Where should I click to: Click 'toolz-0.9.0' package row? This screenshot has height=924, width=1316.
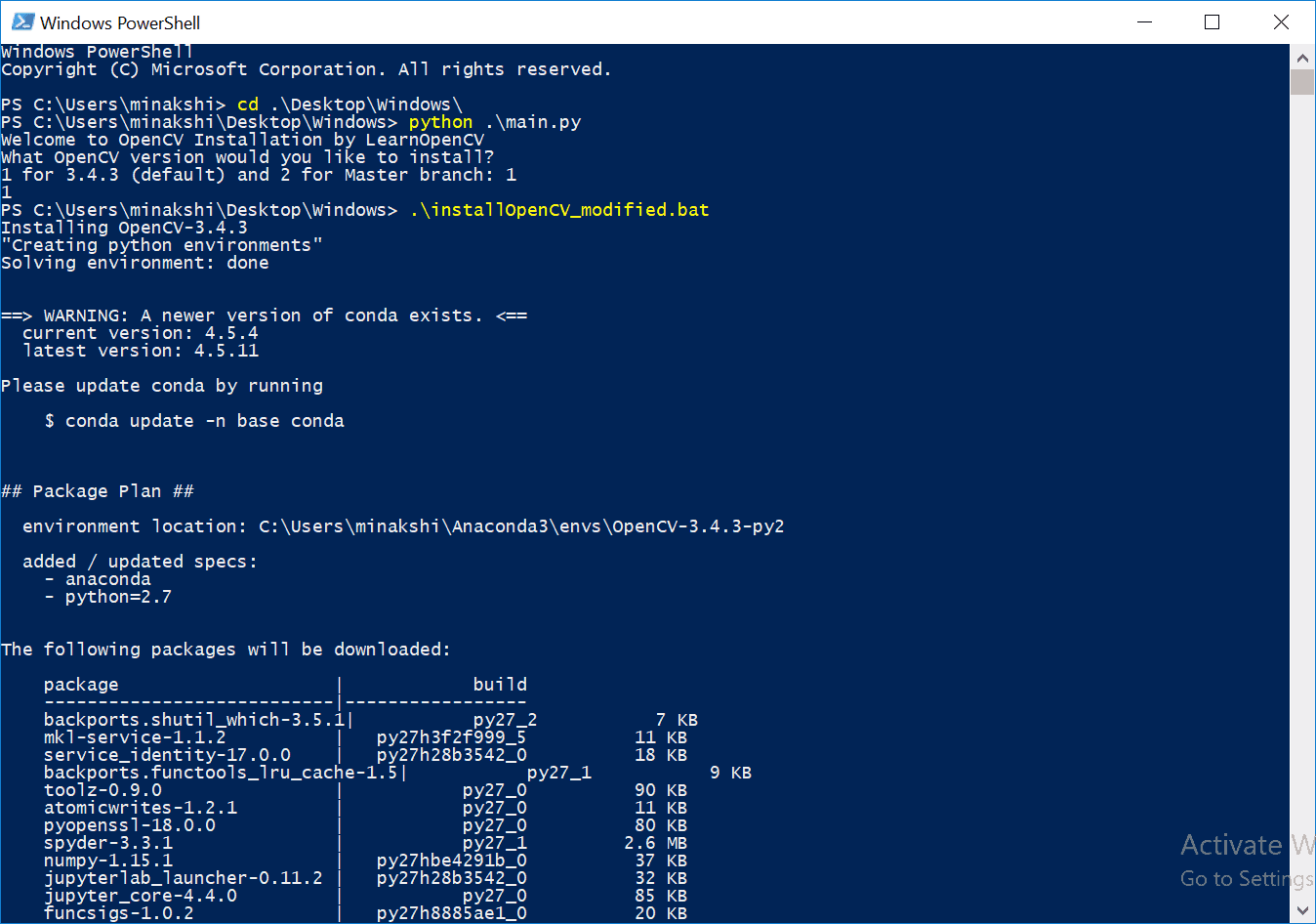(x=365, y=790)
